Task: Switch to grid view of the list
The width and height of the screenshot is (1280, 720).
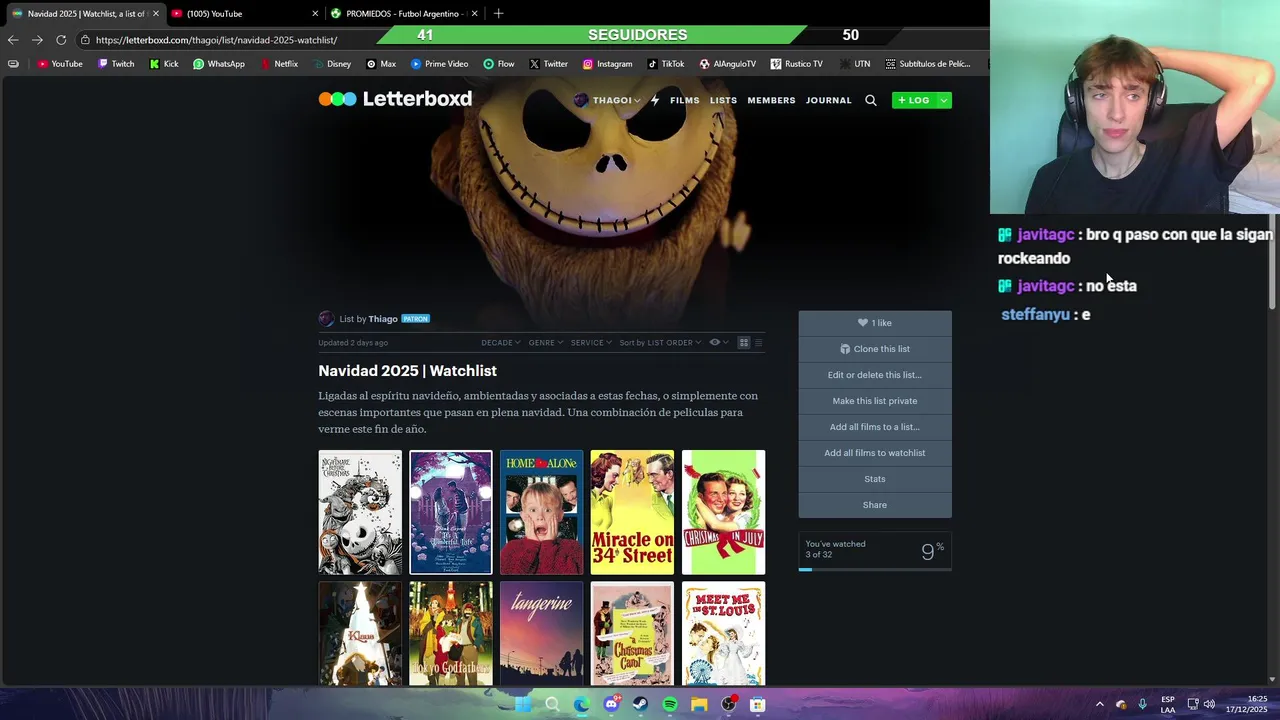Action: point(743,343)
